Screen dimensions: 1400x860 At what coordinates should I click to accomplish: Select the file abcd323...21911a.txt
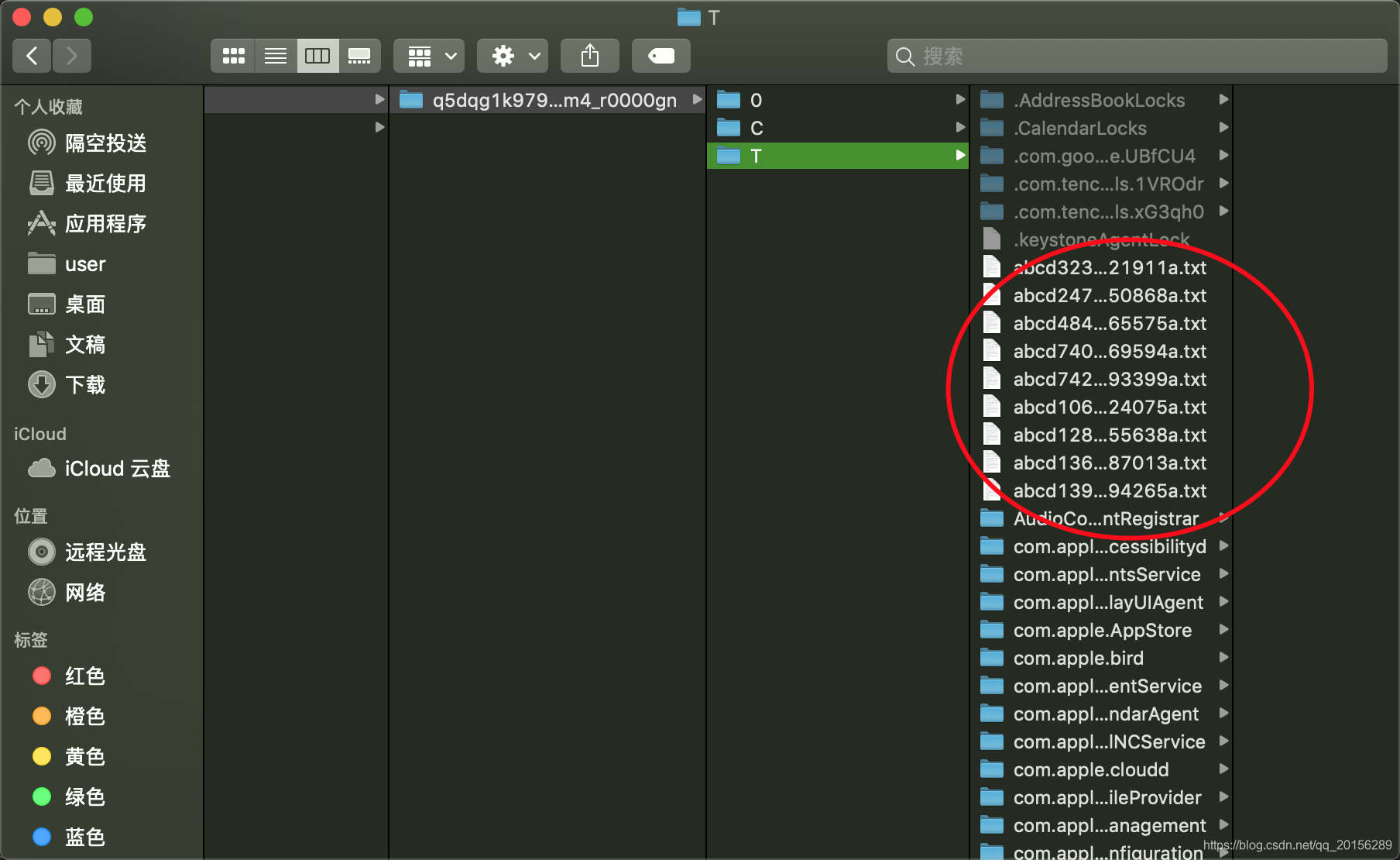[1110, 267]
